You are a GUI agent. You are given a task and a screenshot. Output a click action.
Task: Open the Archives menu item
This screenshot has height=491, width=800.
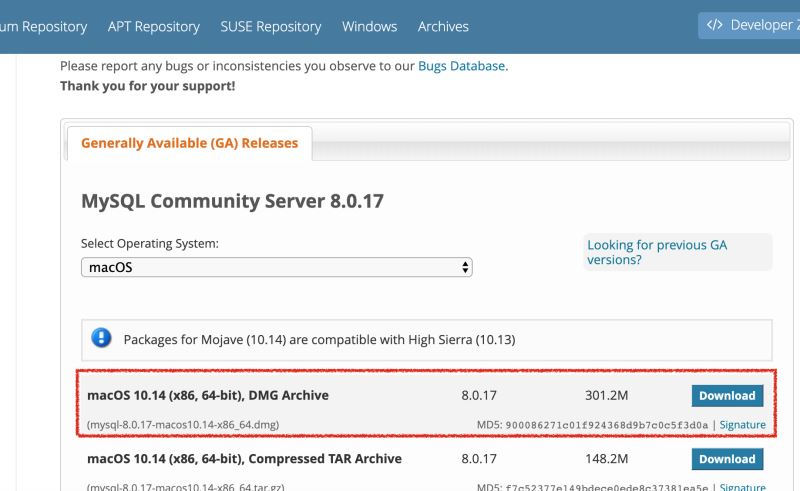pyautogui.click(x=443, y=26)
